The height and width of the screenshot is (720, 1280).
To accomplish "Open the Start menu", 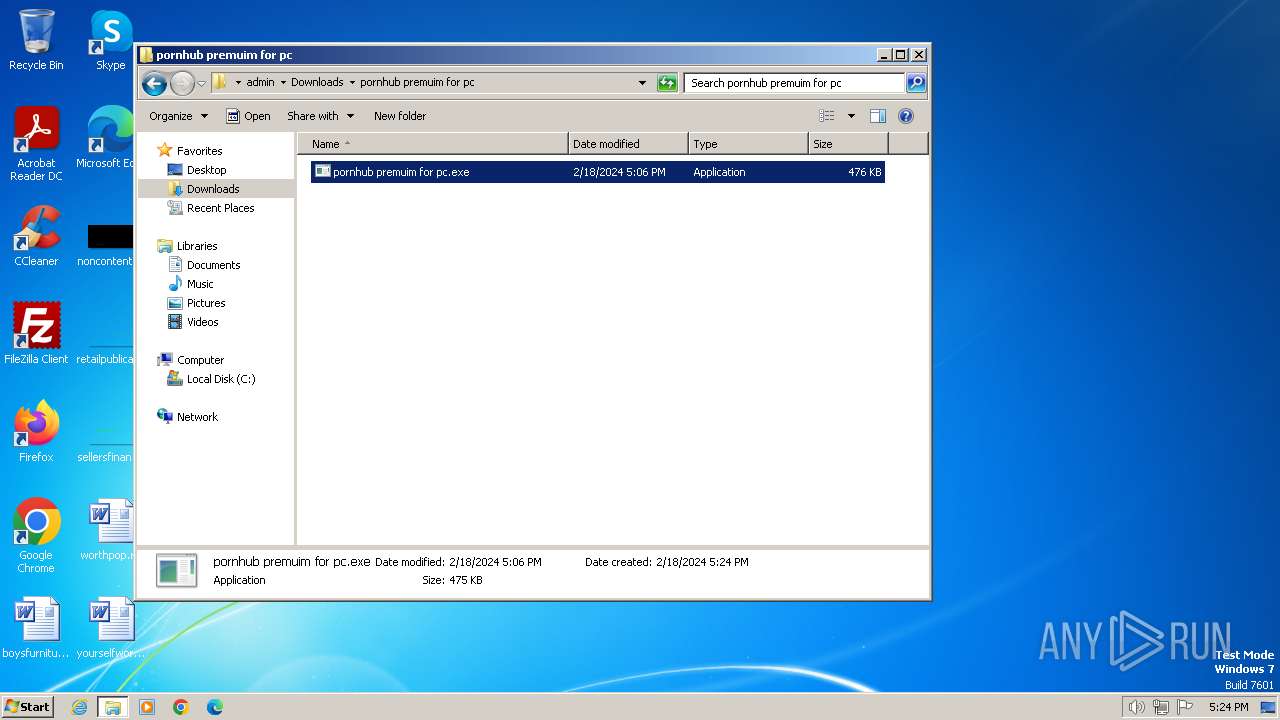I will click(x=27, y=706).
